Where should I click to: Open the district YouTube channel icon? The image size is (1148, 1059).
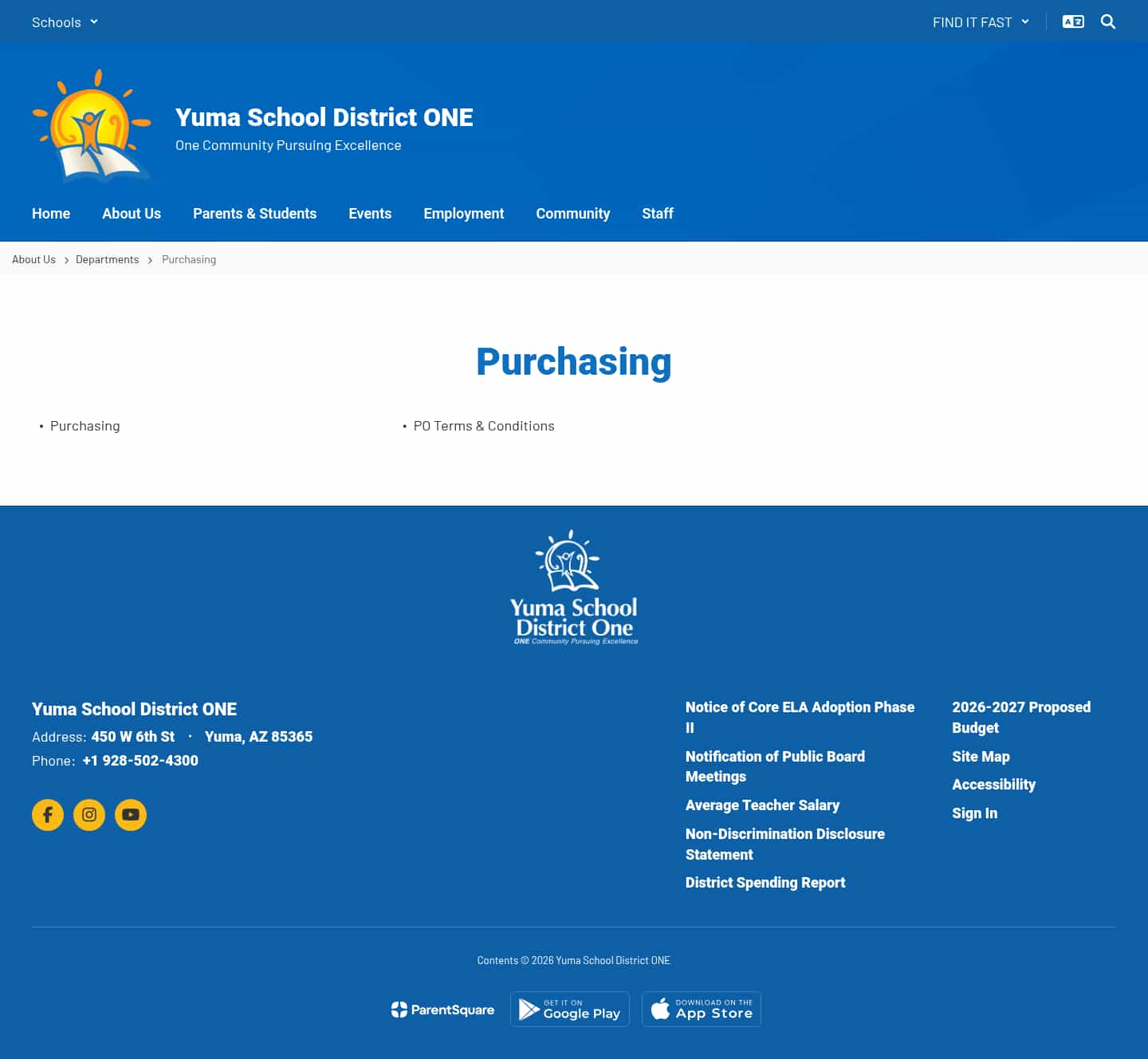[131, 815]
